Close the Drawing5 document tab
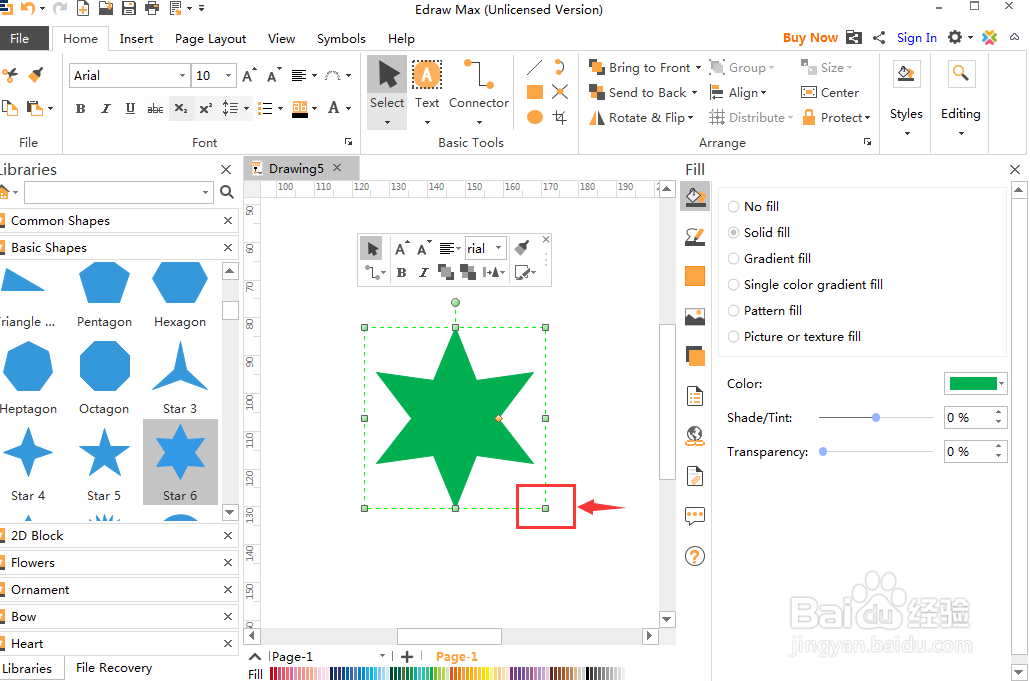 (337, 167)
